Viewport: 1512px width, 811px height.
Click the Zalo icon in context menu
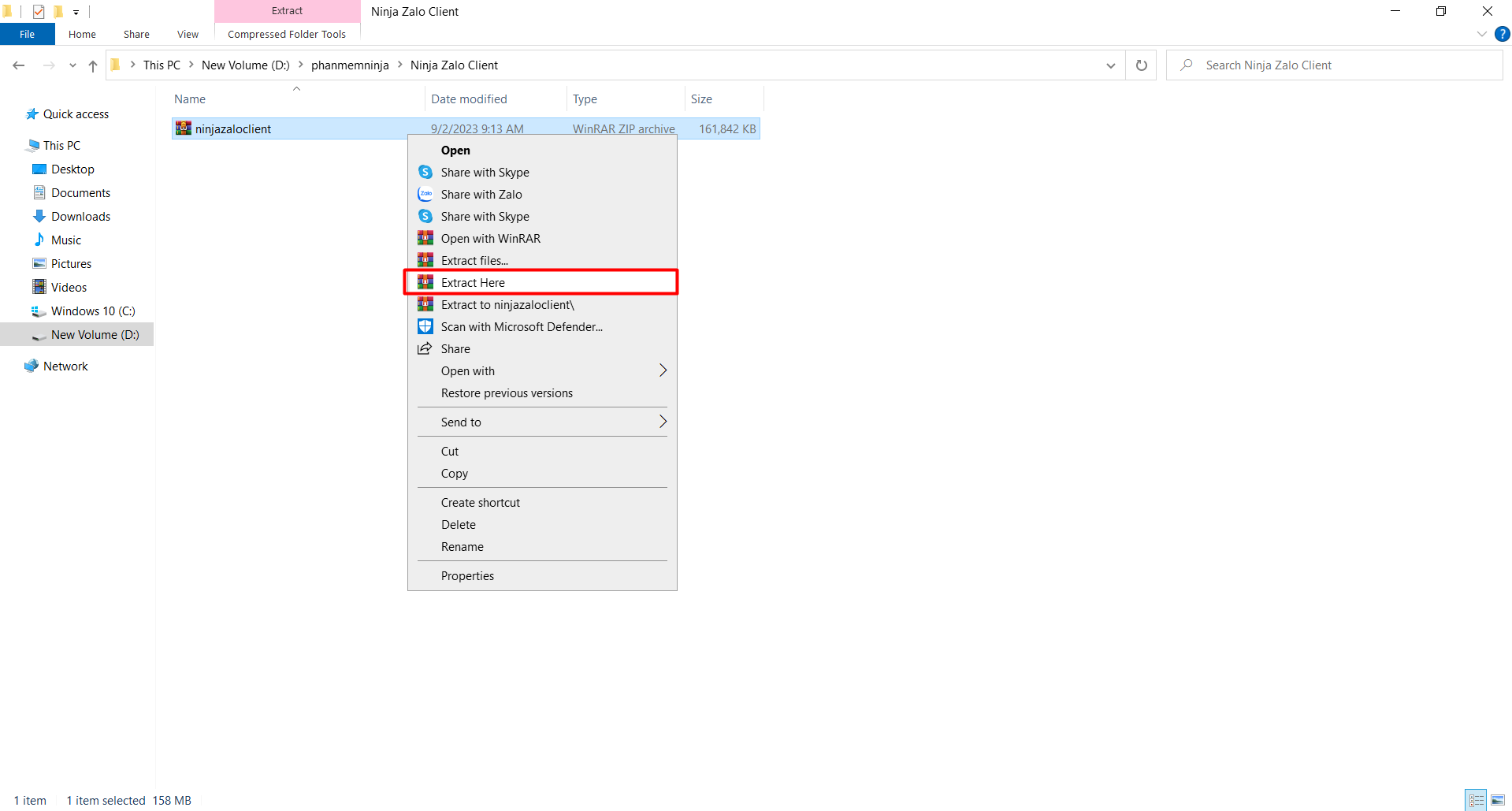[425, 194]
